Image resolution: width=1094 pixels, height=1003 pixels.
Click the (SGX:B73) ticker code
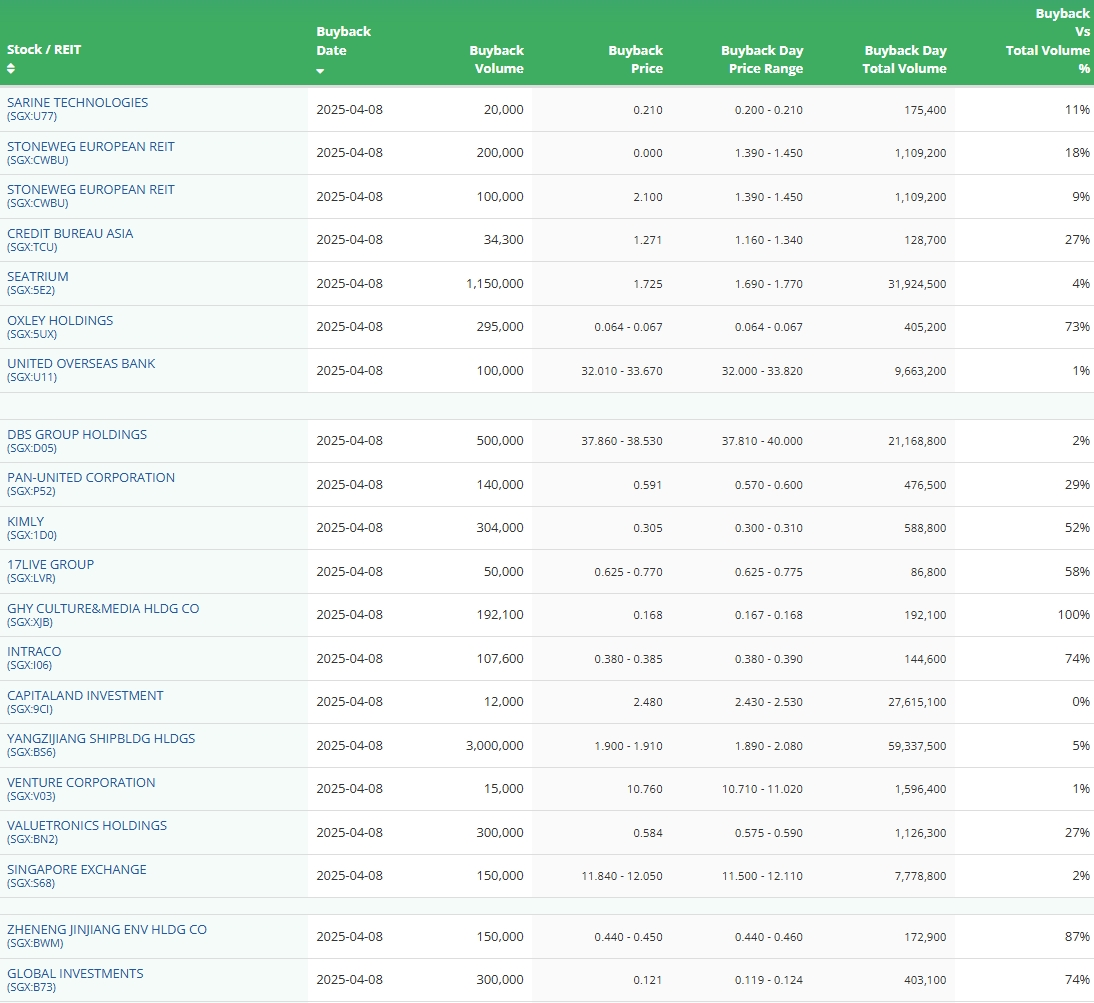(x=31, y=988)
